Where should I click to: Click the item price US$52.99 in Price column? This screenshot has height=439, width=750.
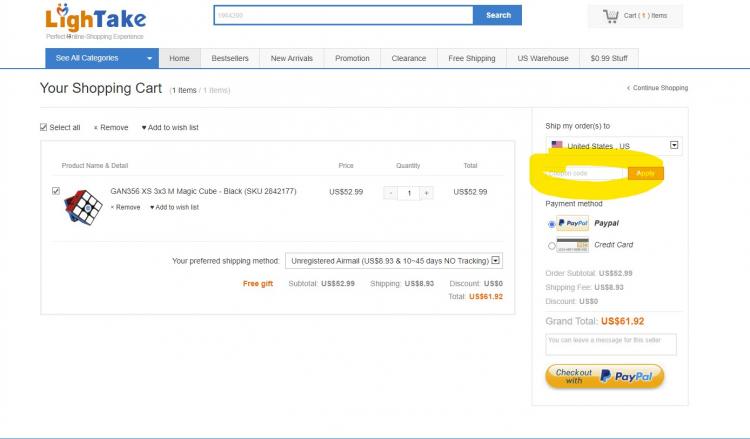(346, 192)
